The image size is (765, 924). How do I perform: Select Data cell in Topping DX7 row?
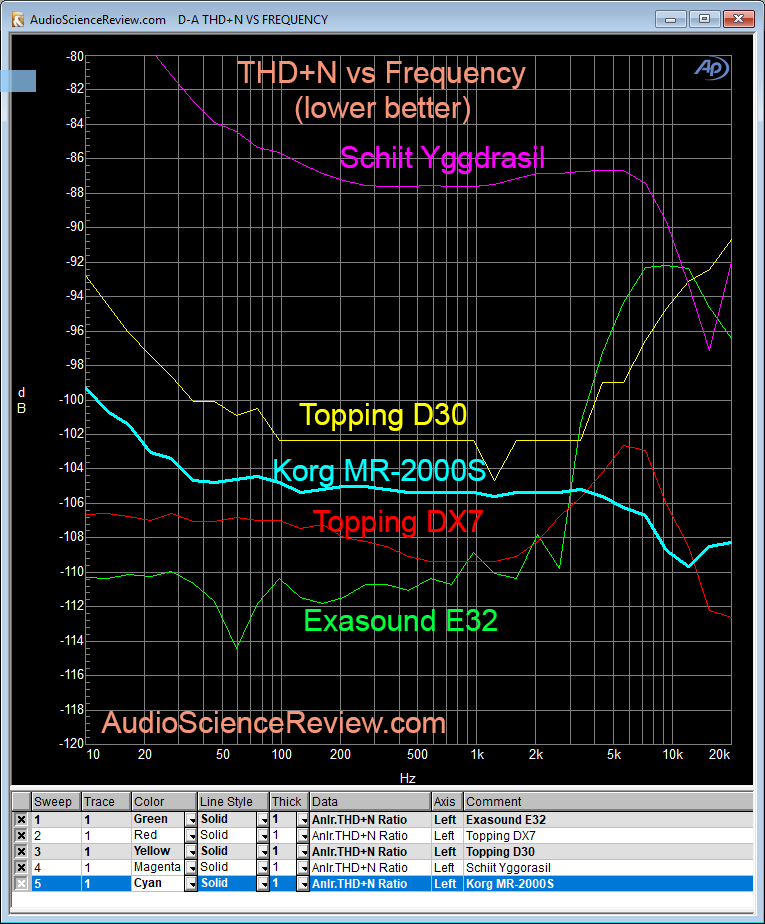click(x=371, y=836)
